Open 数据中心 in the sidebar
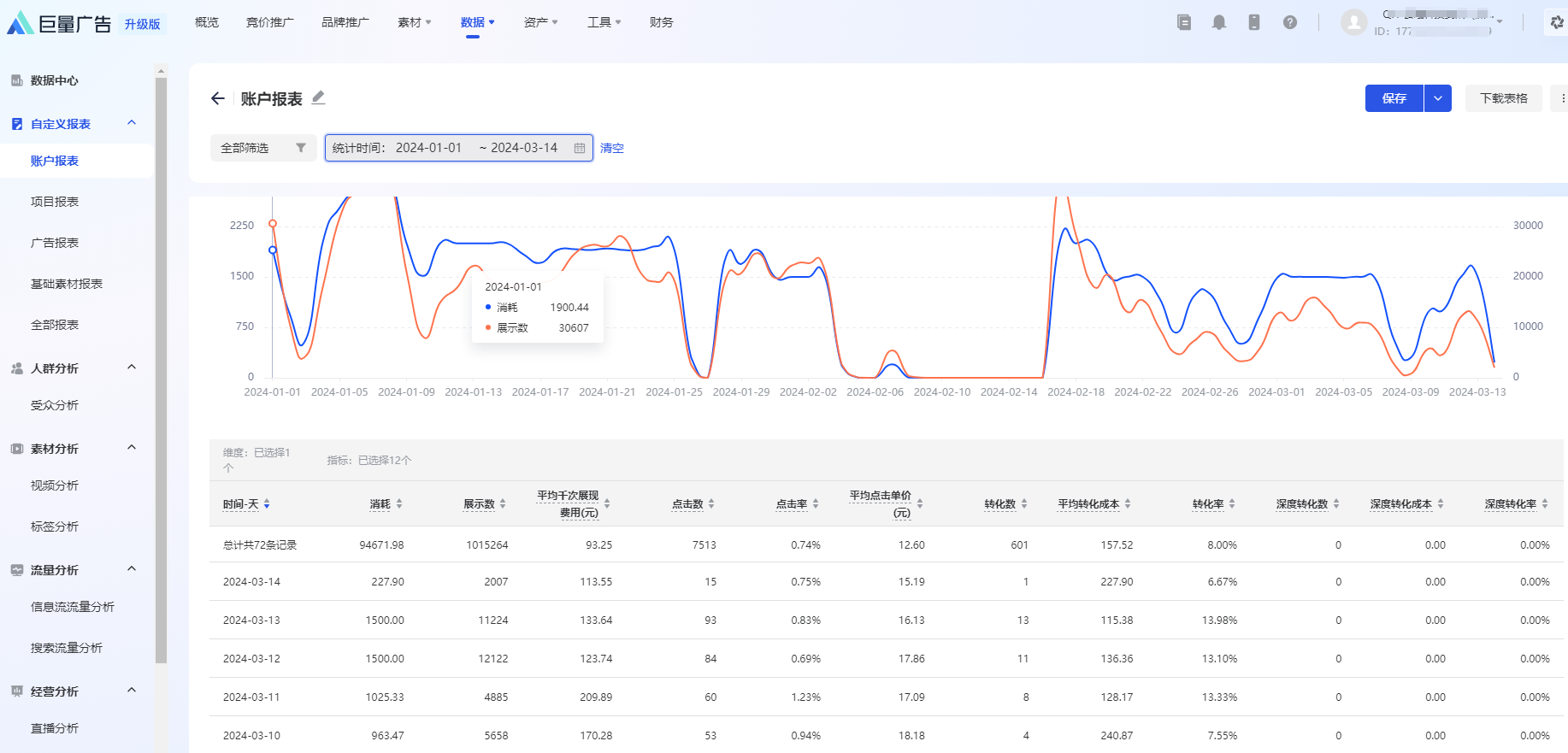This screenshot has width=1568, height=753. coord(55,80)
